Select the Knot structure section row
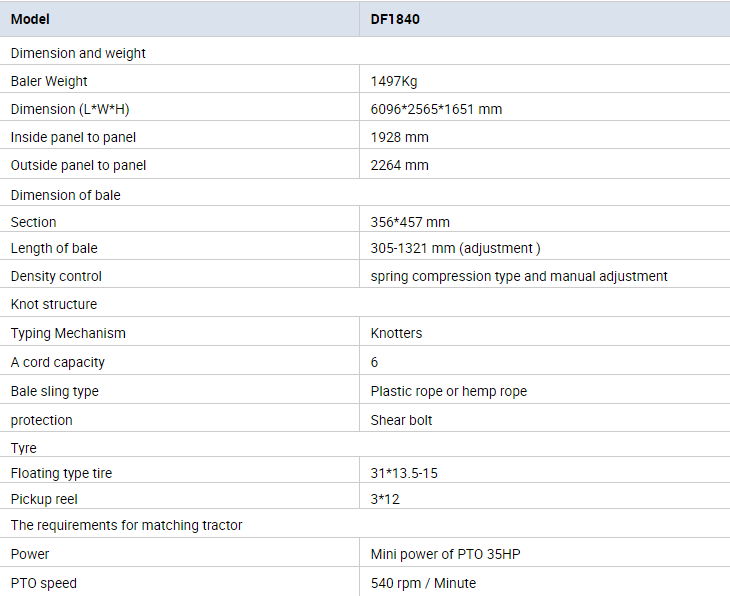This screenshot has width=730, height=596. click(x=54, y=304)
